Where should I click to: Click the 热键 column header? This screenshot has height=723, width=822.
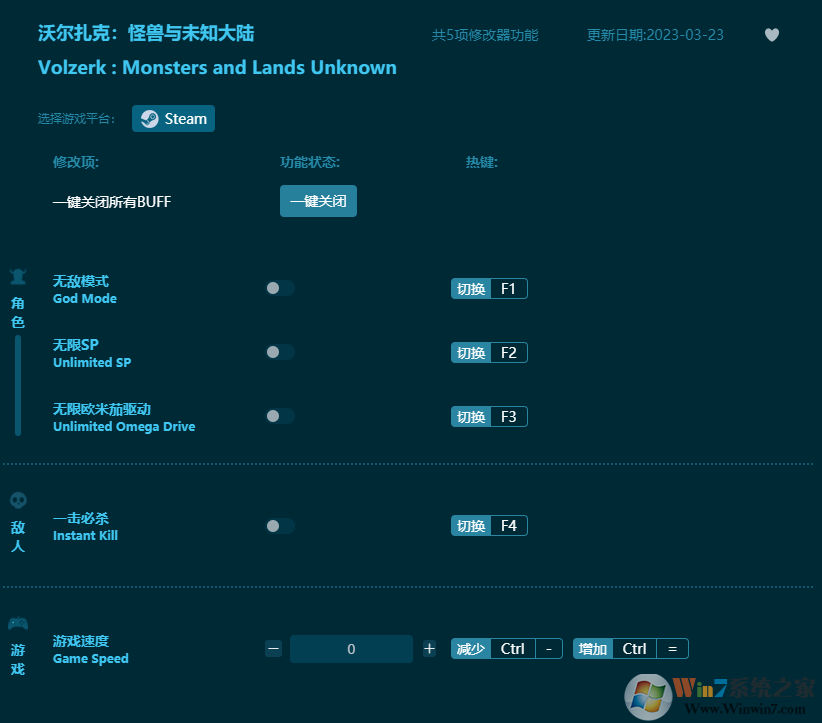pyautogui.click(x=482, y=162)
